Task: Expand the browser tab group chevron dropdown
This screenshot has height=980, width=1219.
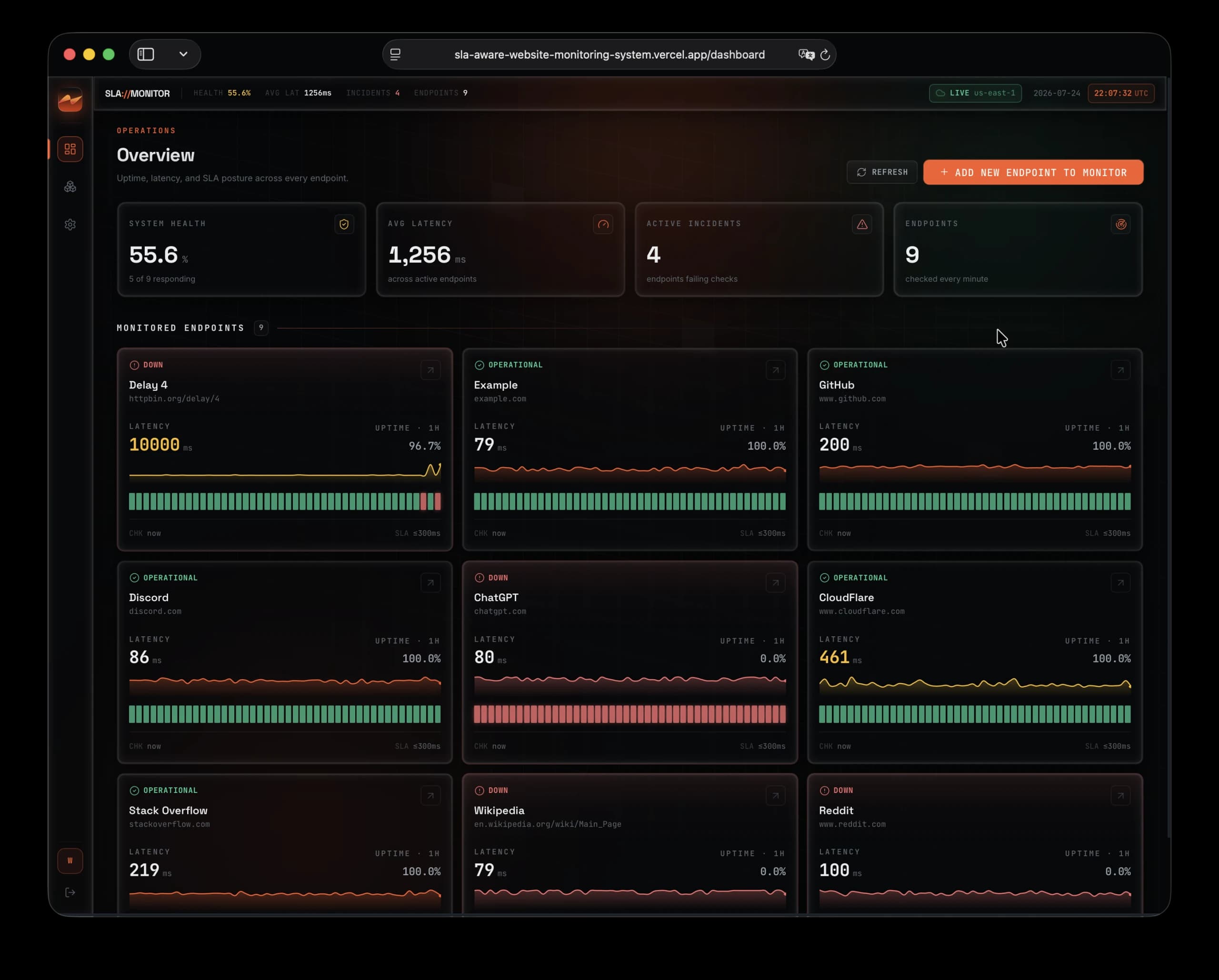Action: coord(183,54)
